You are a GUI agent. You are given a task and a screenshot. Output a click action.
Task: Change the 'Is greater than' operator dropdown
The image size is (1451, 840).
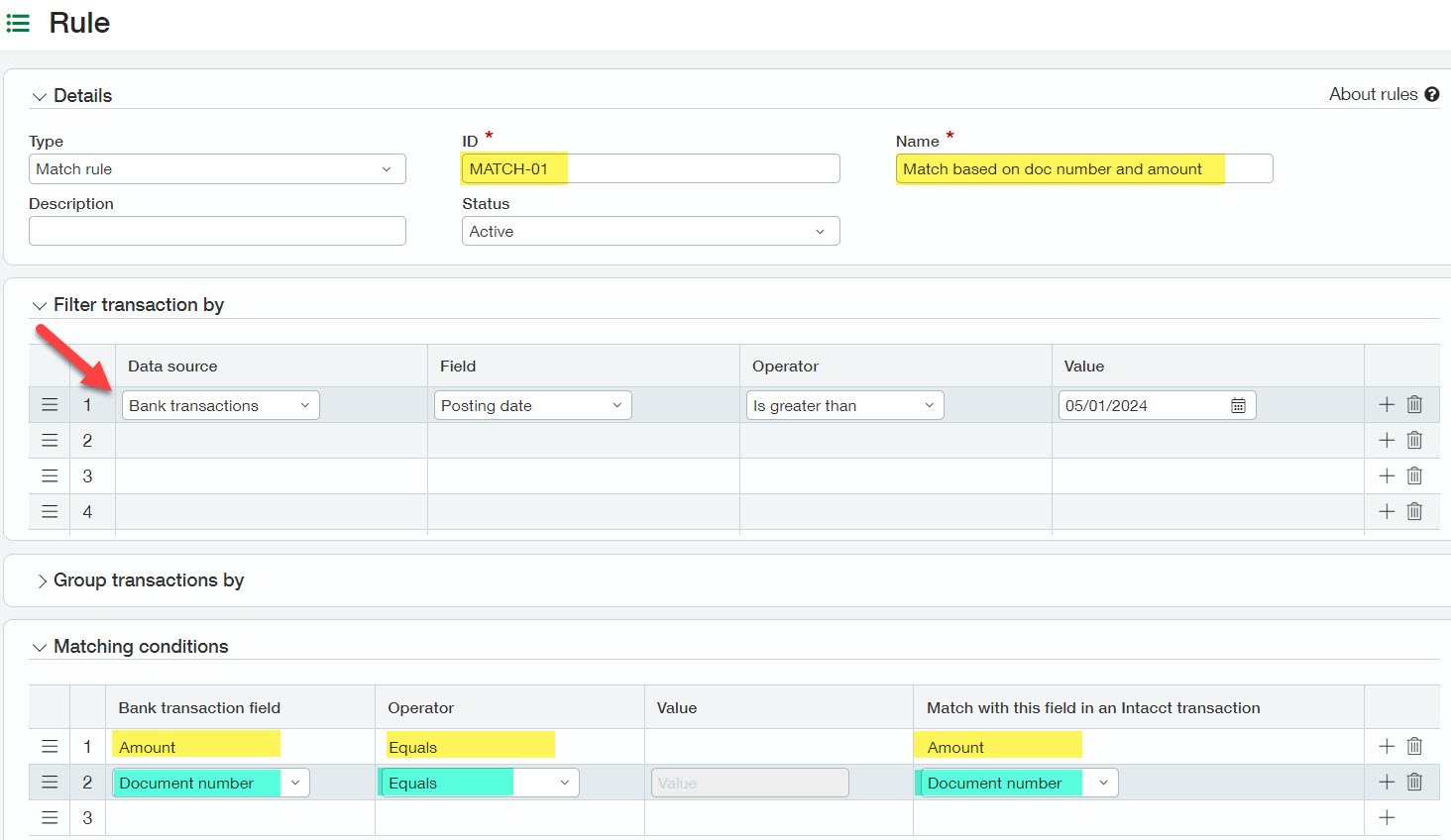coord(844,405)
